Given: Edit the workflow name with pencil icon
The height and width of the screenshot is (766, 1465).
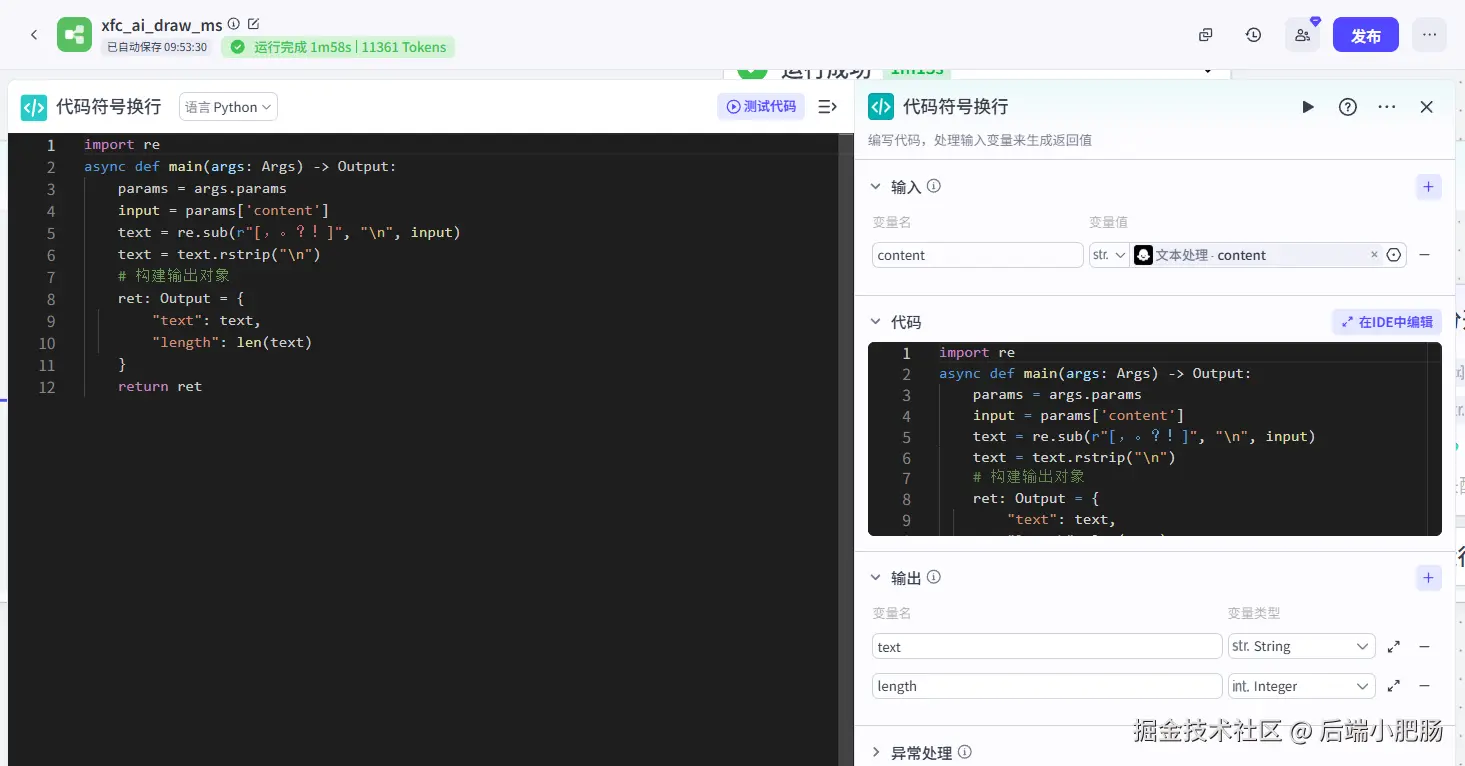Looking at the screenshot, I should tap(253, 24).
